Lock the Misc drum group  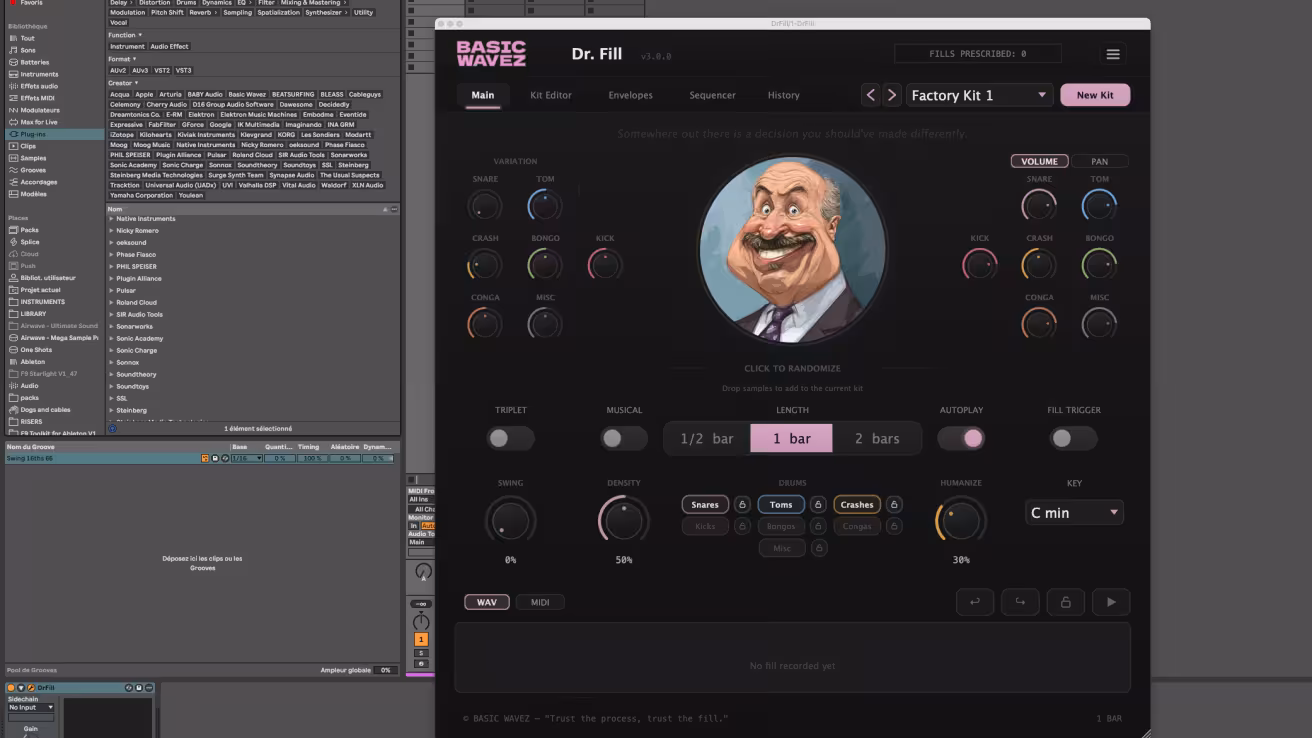[x=818, y=548]
